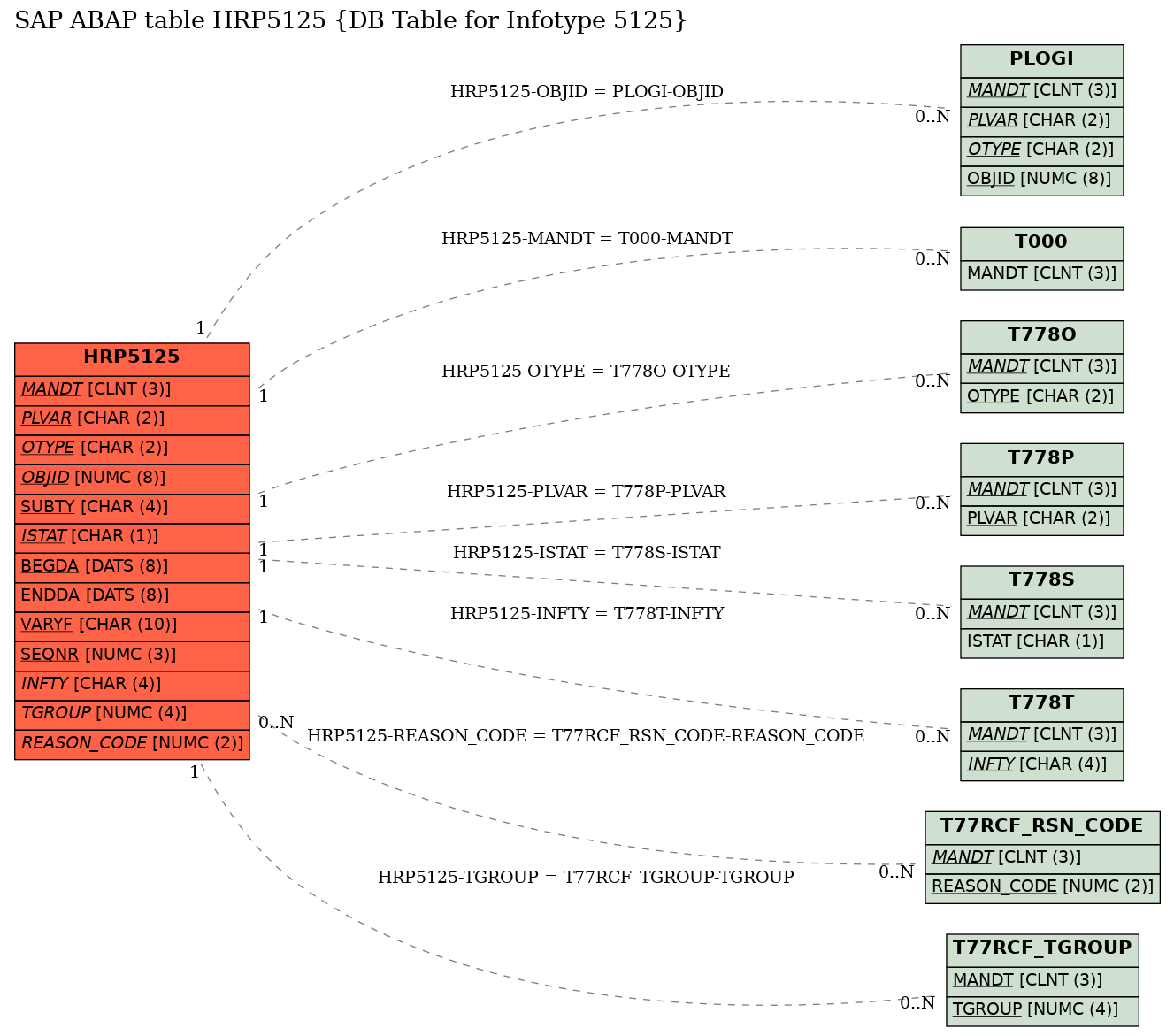Select OTYPE field in PLOGI table
The height and width of the screenshot is (1036, 1174).
pos(1041,150)
